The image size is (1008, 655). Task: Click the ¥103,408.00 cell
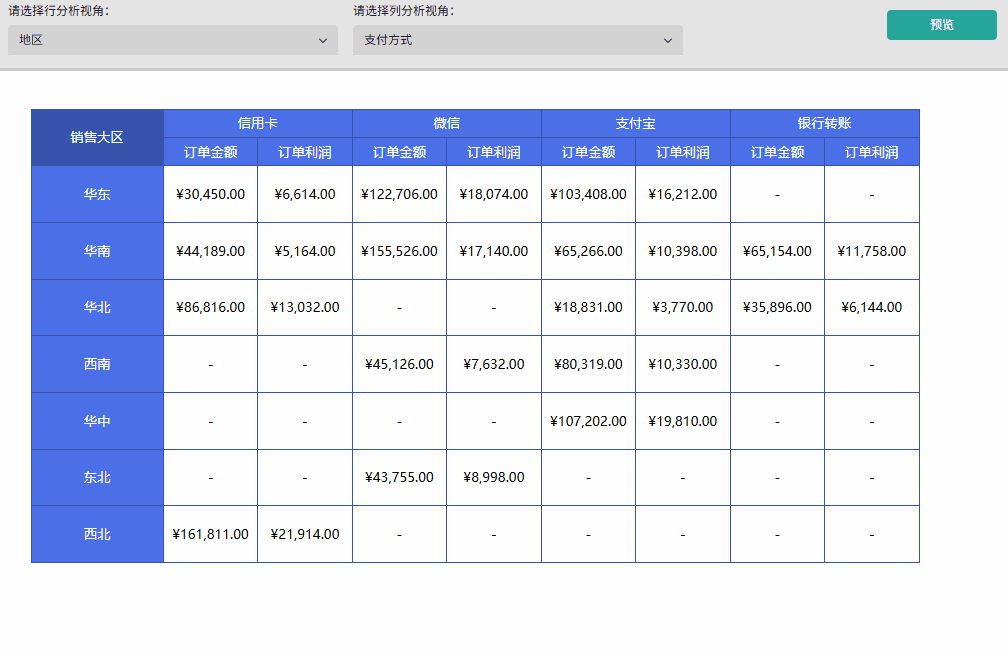click(x=588, y=194)
